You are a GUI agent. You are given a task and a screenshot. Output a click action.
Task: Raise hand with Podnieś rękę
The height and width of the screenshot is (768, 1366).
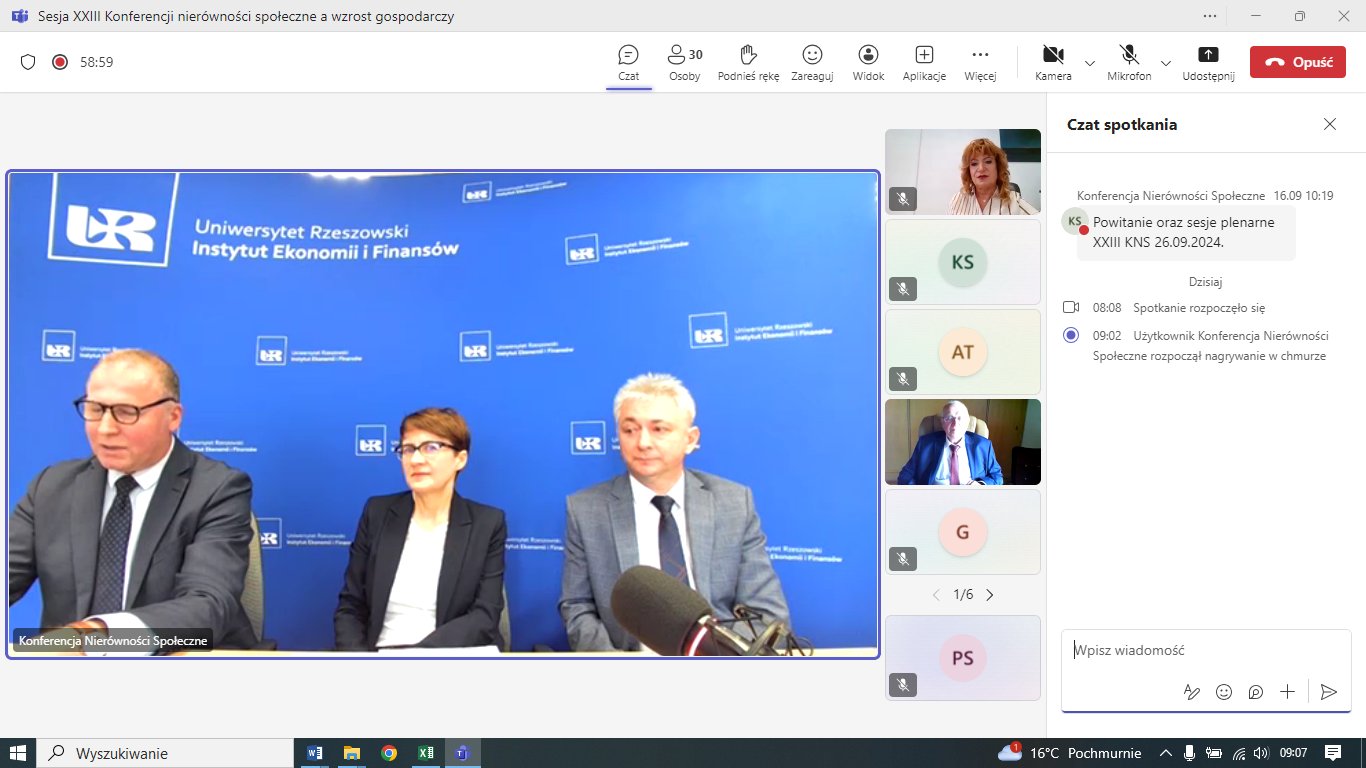coord(748,62)
